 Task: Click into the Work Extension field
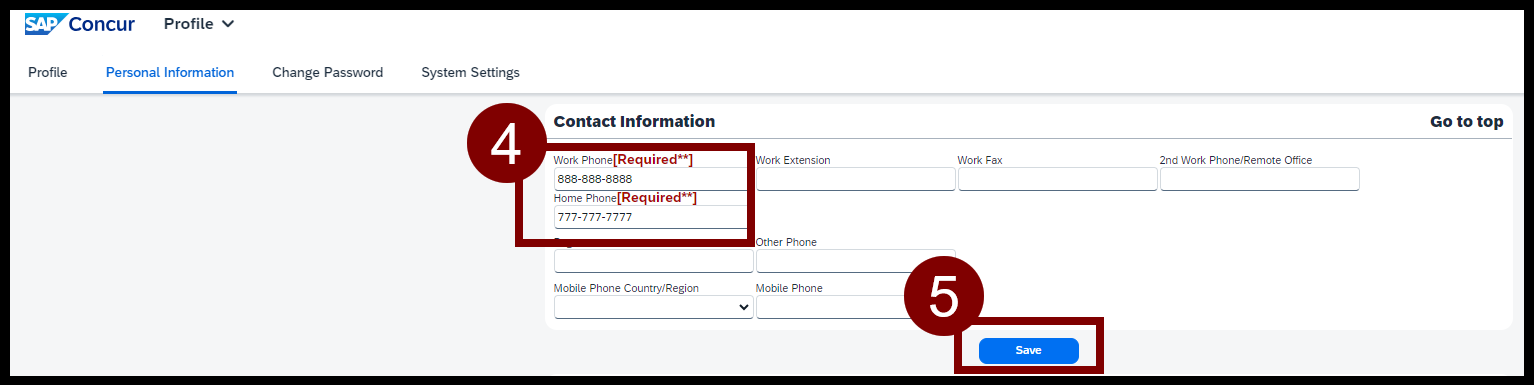click(856, 179)
